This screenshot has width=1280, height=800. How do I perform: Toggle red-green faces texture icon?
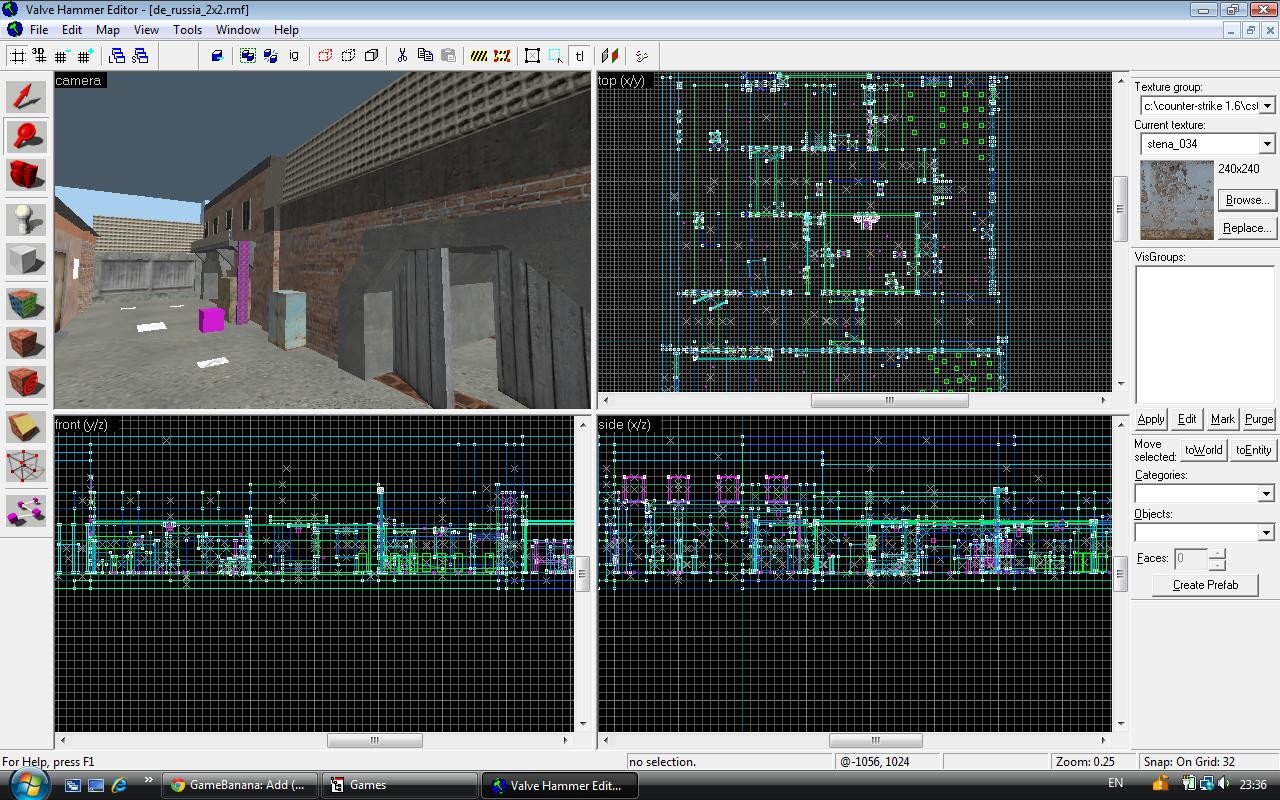point(610,56)
